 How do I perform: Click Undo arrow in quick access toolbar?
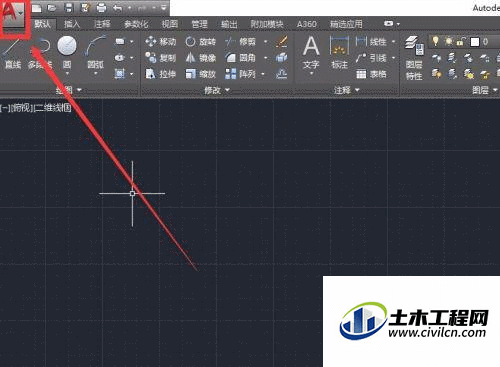click(117, 8)
